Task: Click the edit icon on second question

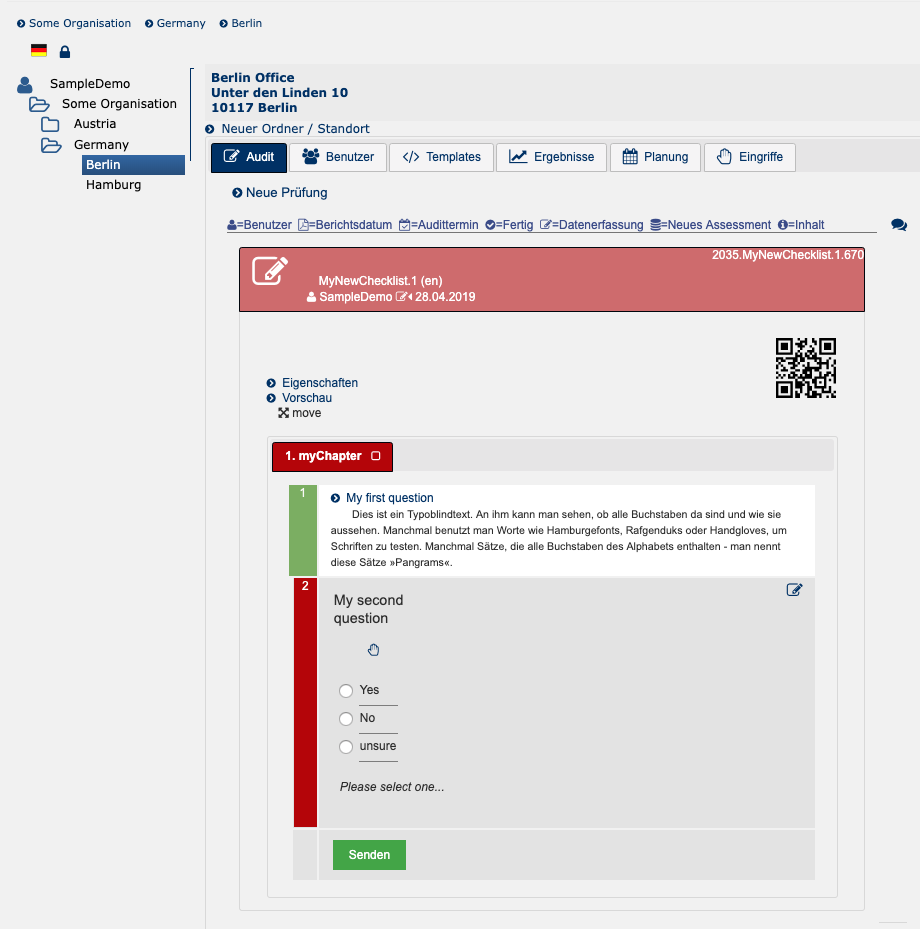Action: pyautogui.click(x=794, y=590)
